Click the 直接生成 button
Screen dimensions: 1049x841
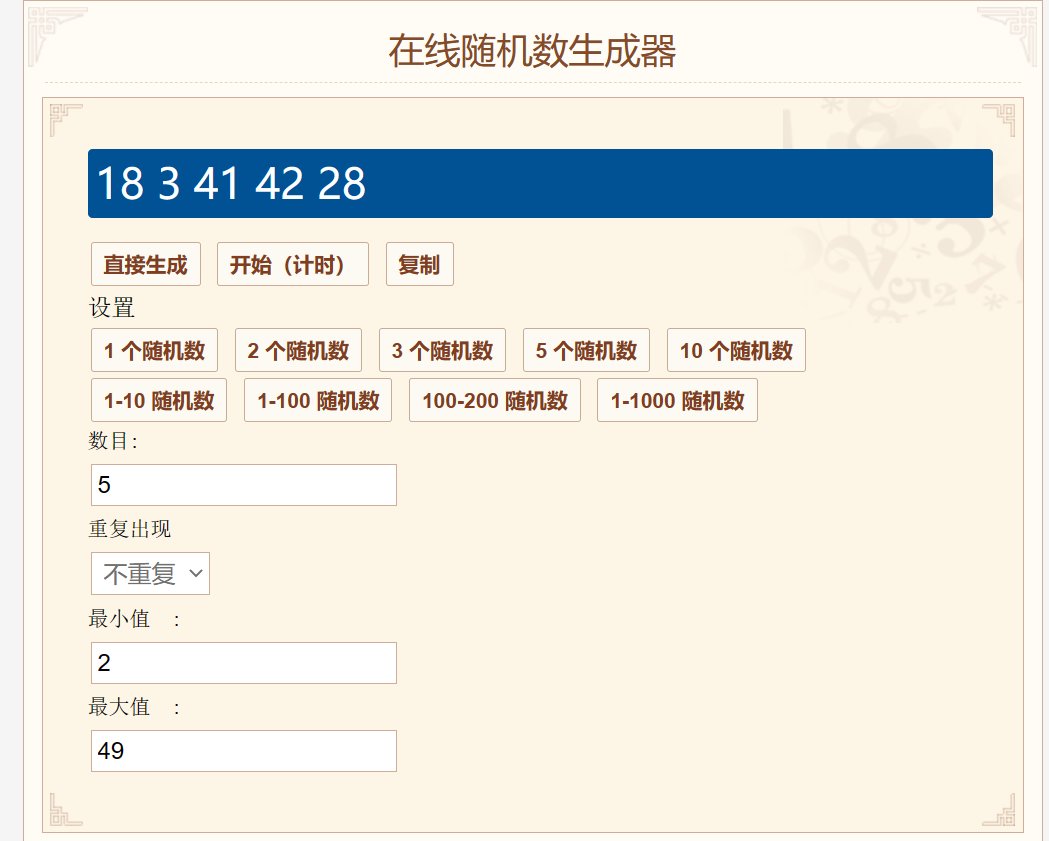tap(146, 264)
